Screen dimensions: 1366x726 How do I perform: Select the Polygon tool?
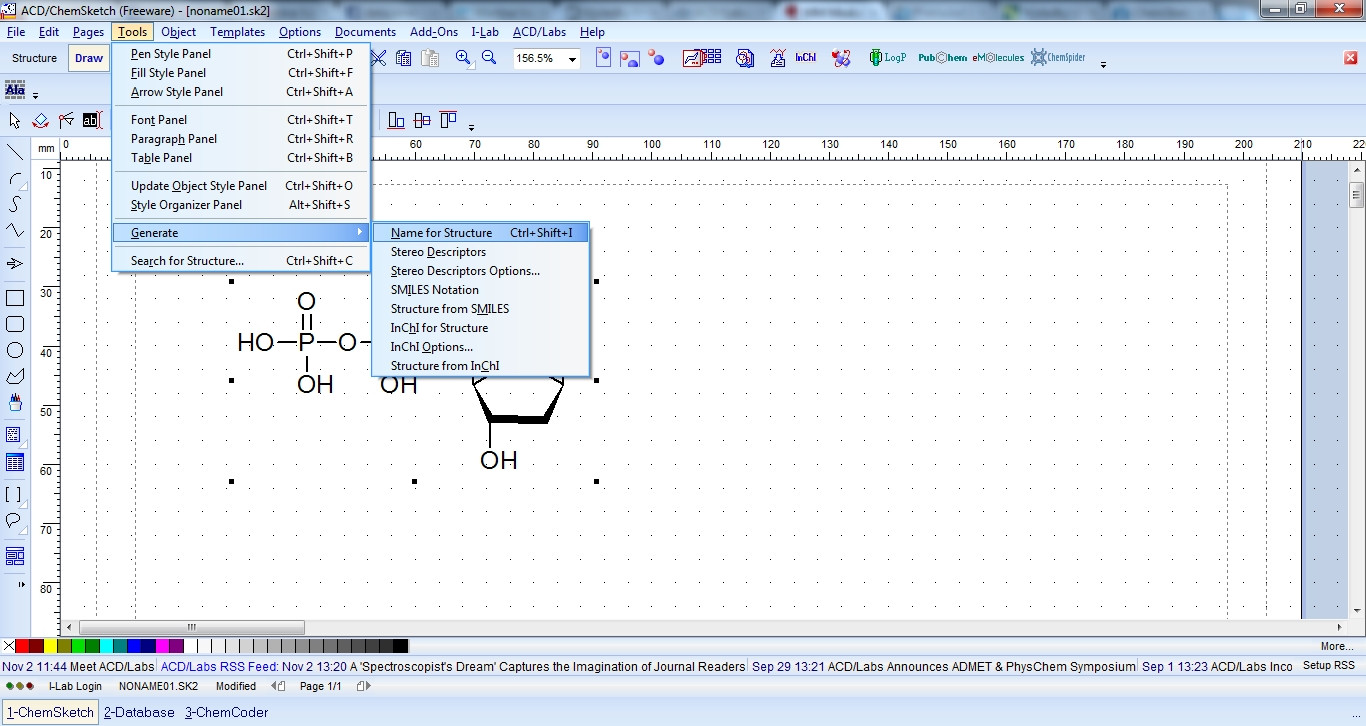[x=15, y=376]
